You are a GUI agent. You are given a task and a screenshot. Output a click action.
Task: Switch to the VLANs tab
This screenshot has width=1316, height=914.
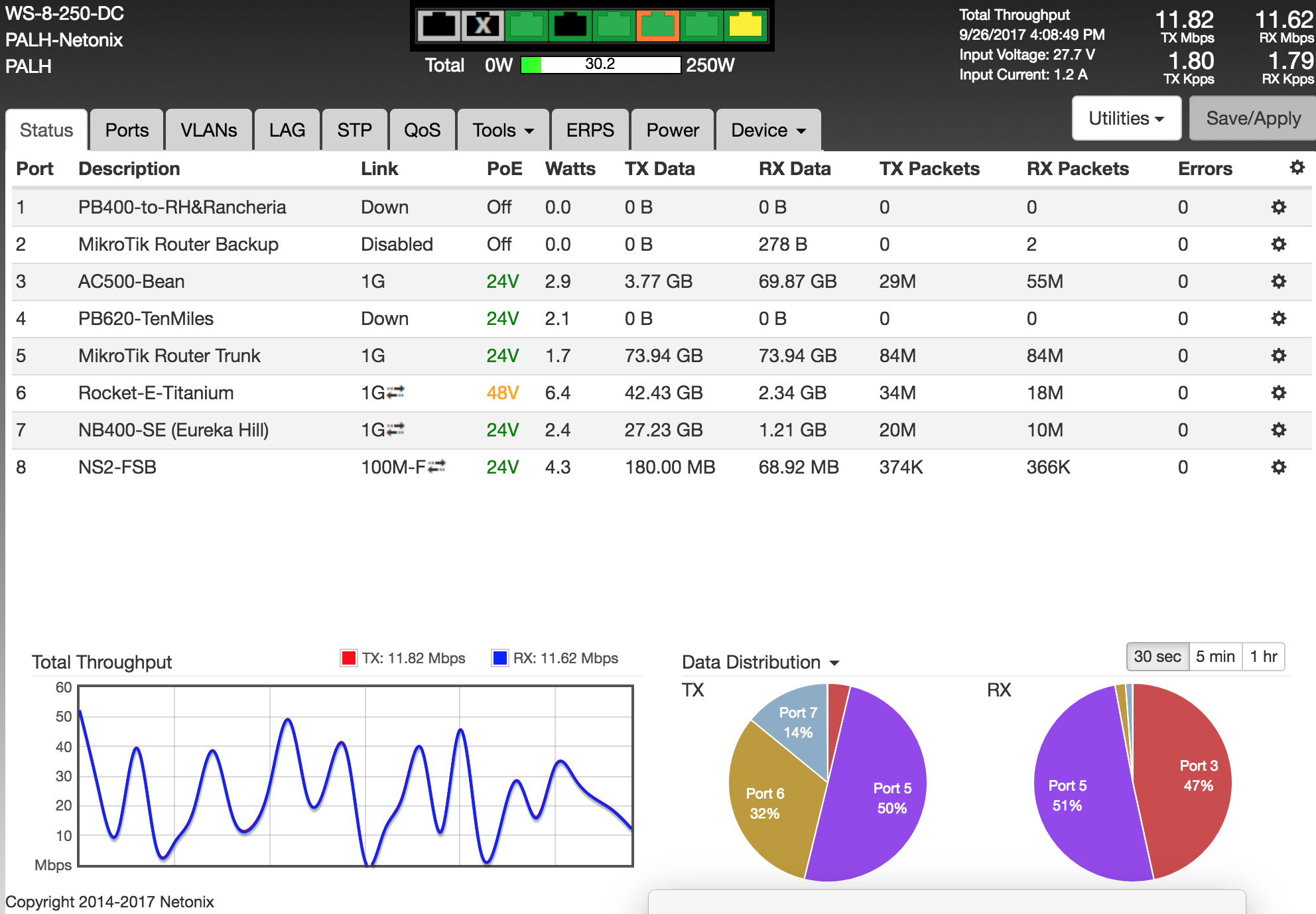click(x=208, y=130)
